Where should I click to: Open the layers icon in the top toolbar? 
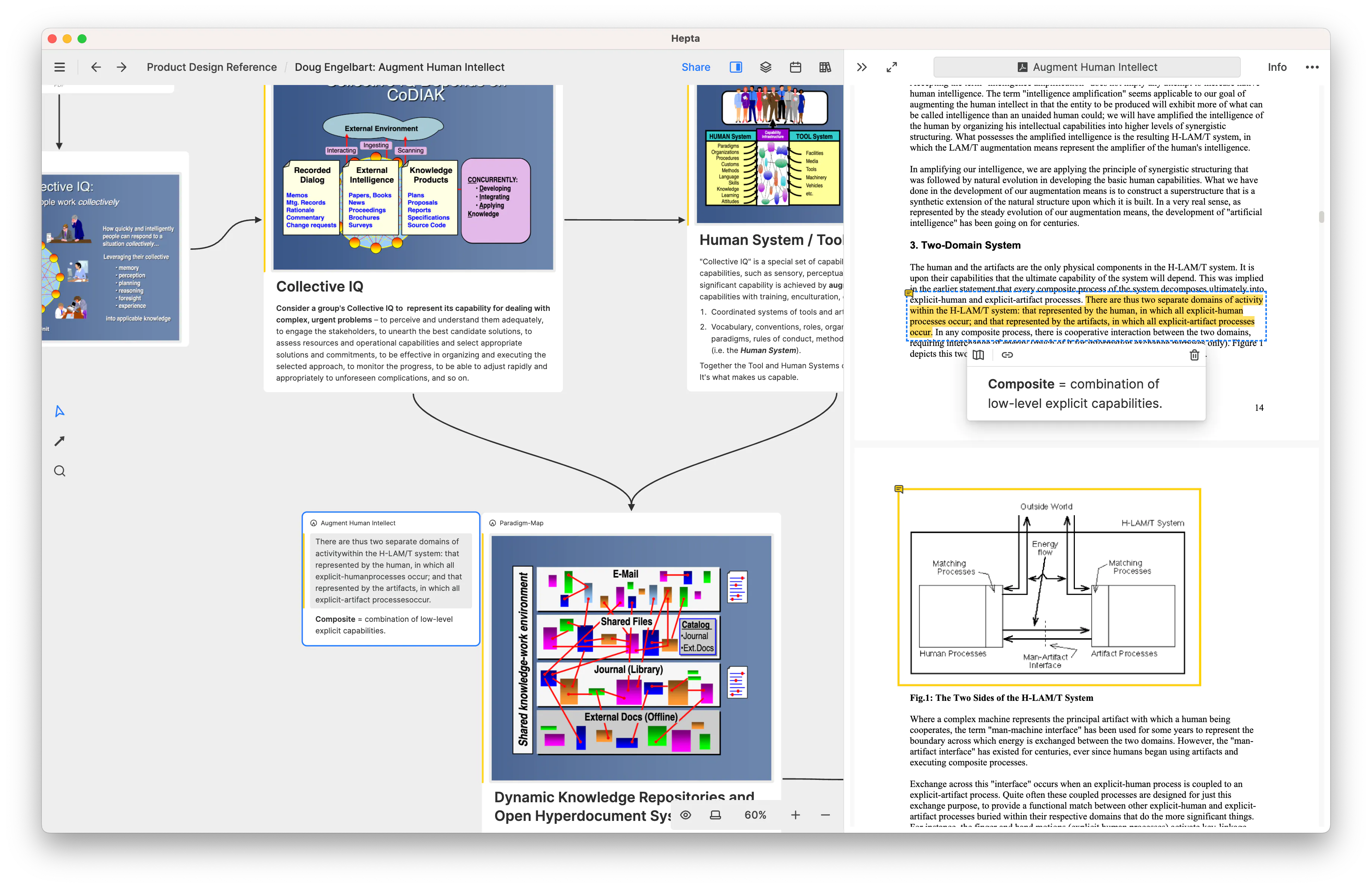(x=765, y=67)
